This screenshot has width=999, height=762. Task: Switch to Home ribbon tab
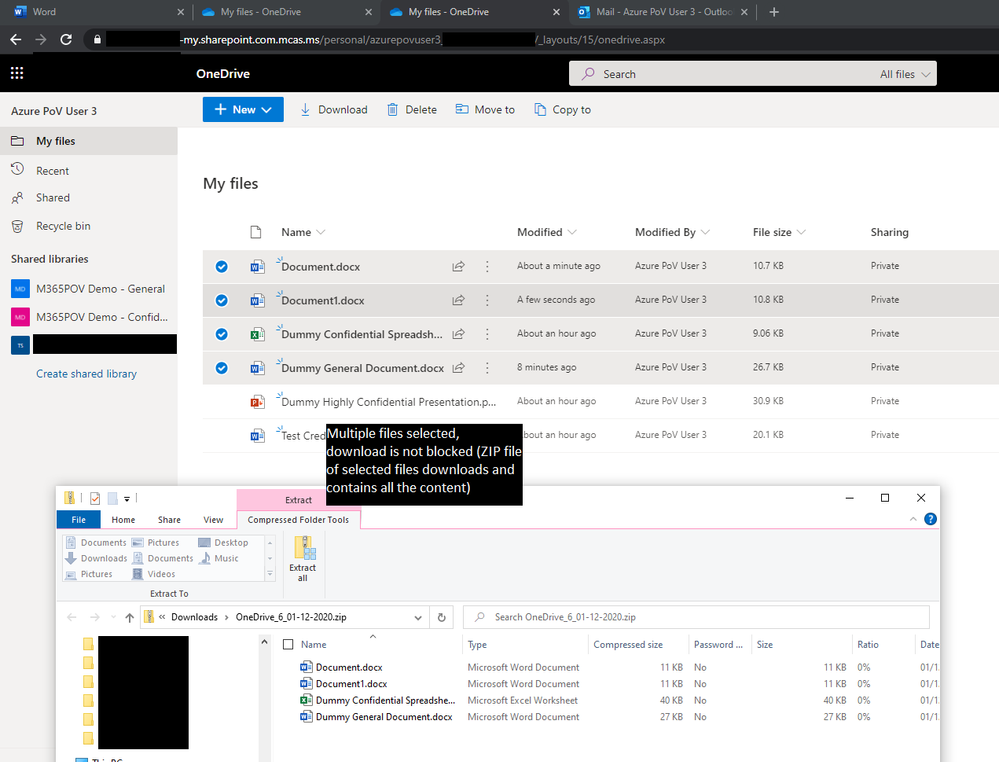(x=123, y=520)
